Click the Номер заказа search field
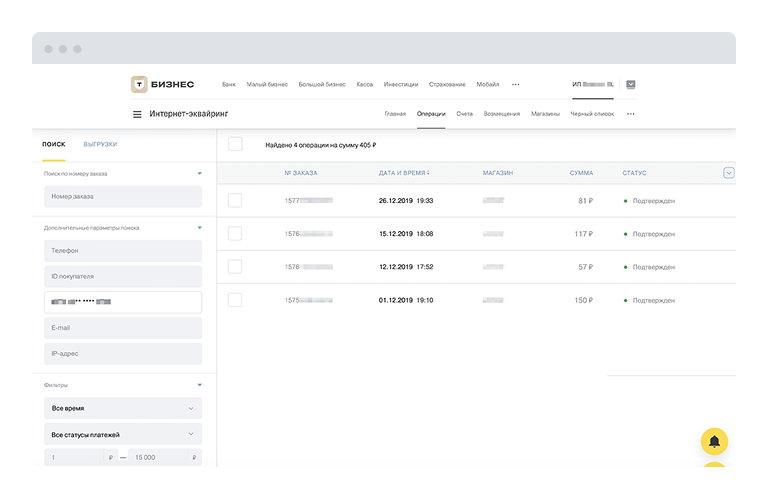768x500 pixels. click(x=123, y=197)
